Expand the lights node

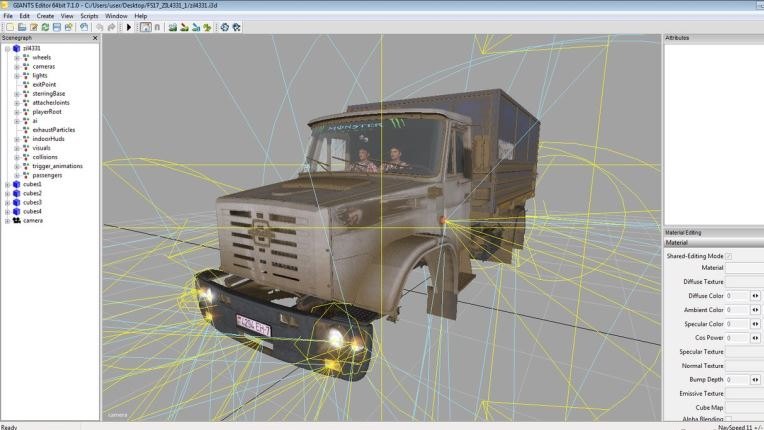pos(17,76)
